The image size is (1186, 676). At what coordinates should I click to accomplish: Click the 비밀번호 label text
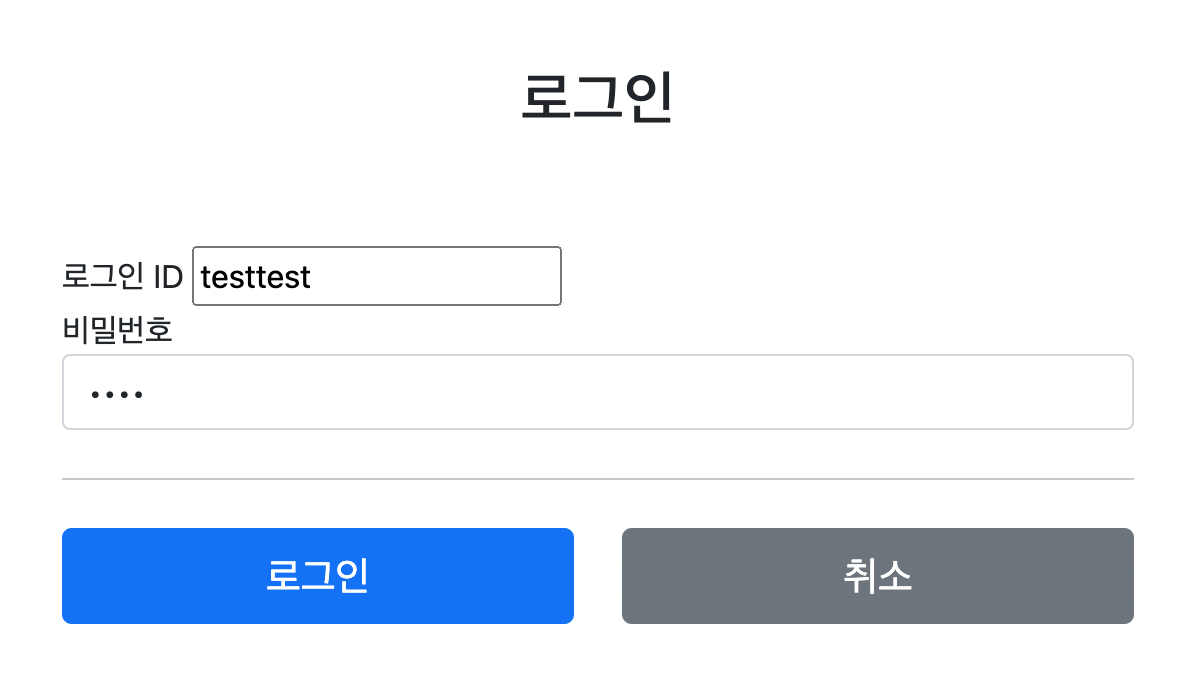pos(116,330)
